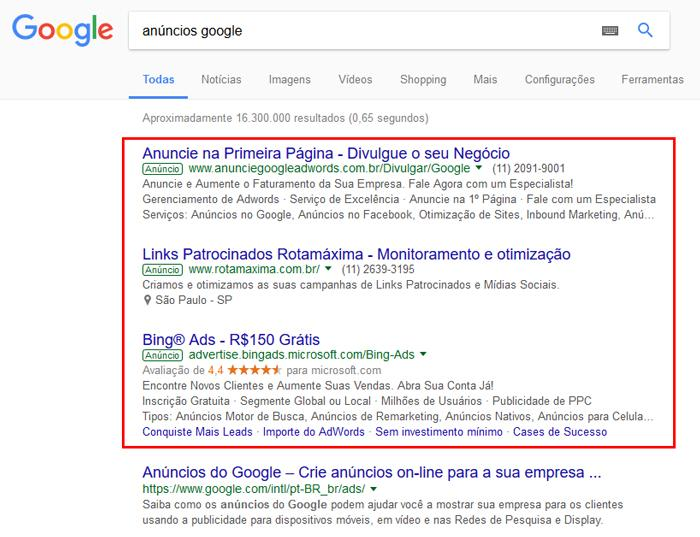Click the São Paulo location pin icon
This screenshot has height=537, width=700.
(147, 300)
